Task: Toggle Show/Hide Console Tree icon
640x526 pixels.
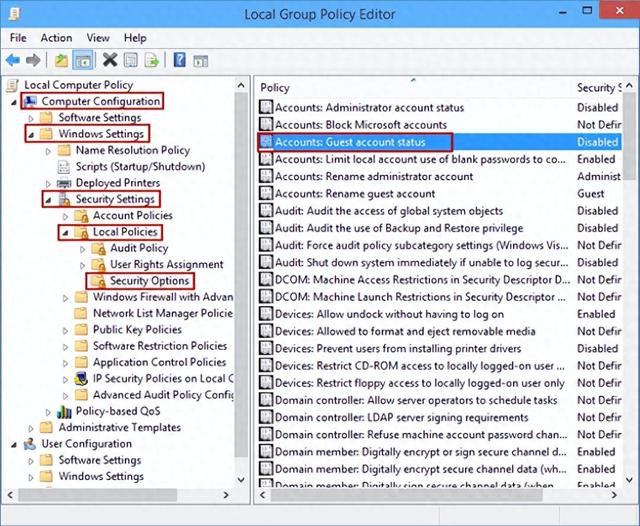Action: tap(83, 60)
